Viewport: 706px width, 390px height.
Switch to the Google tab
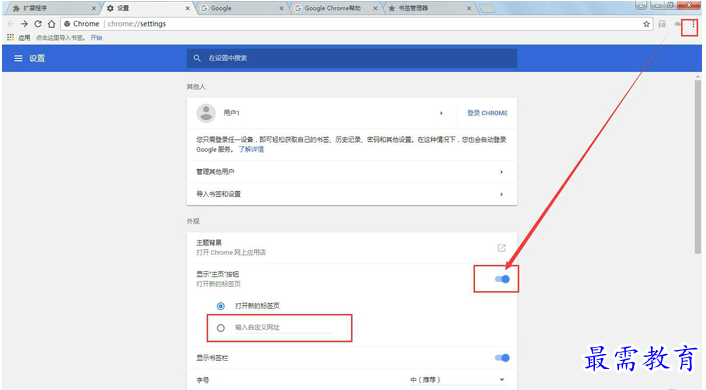click(x=241, y=8)
